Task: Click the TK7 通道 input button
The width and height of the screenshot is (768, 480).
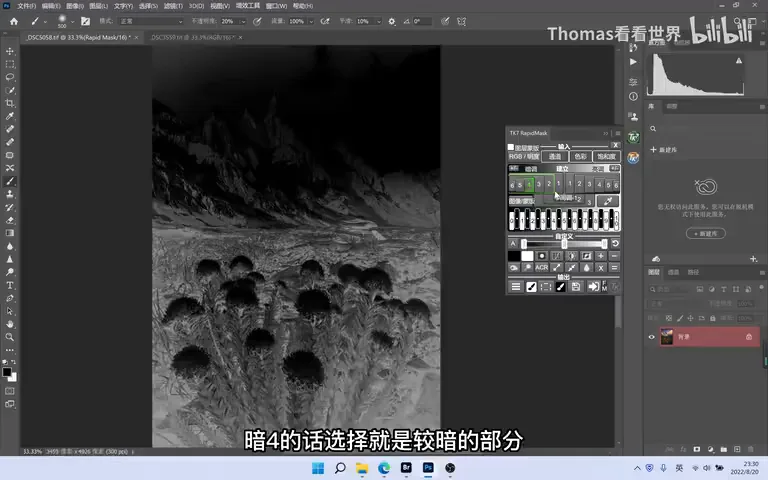Action: (x=555, y=157)
